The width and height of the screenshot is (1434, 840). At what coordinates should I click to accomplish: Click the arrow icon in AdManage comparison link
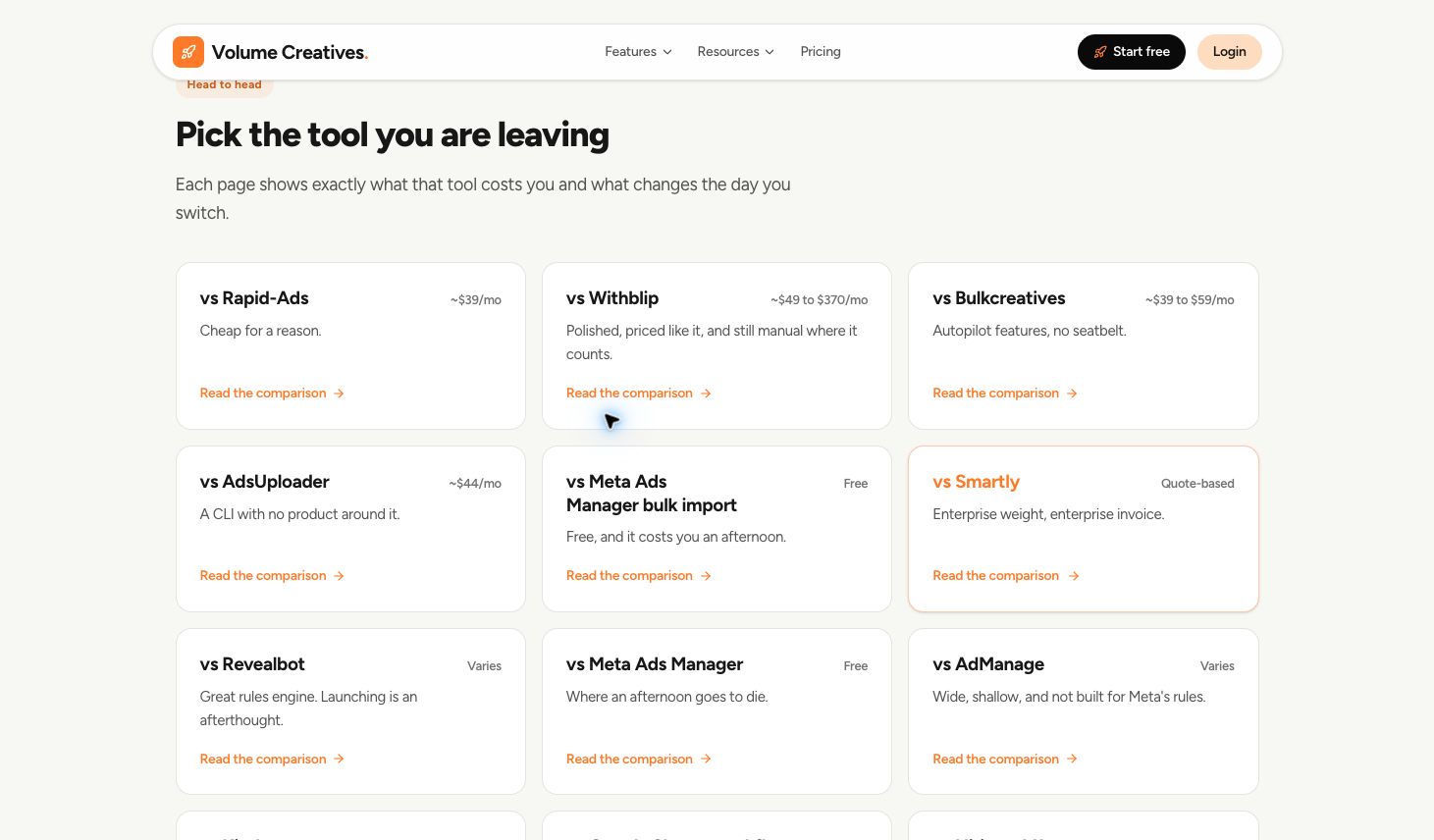pyautogui.click(x=1072, y=760)
